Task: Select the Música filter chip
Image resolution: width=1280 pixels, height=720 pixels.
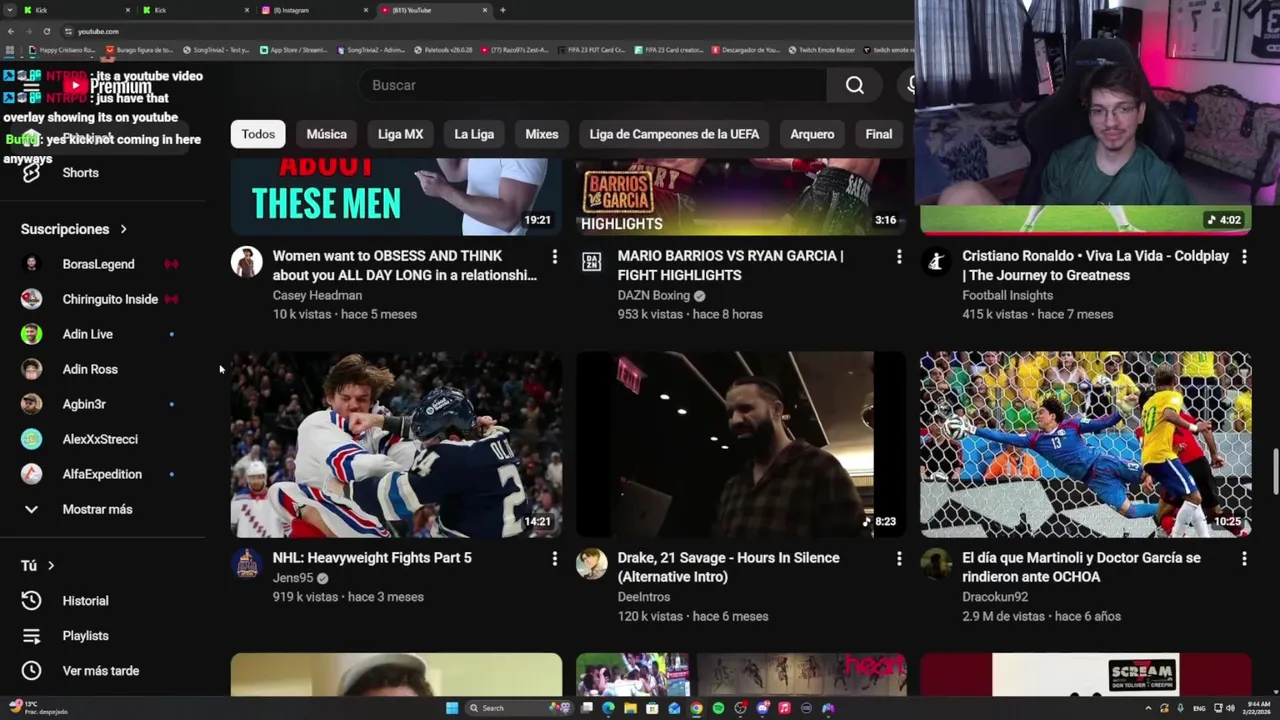Action: [327, 134]
